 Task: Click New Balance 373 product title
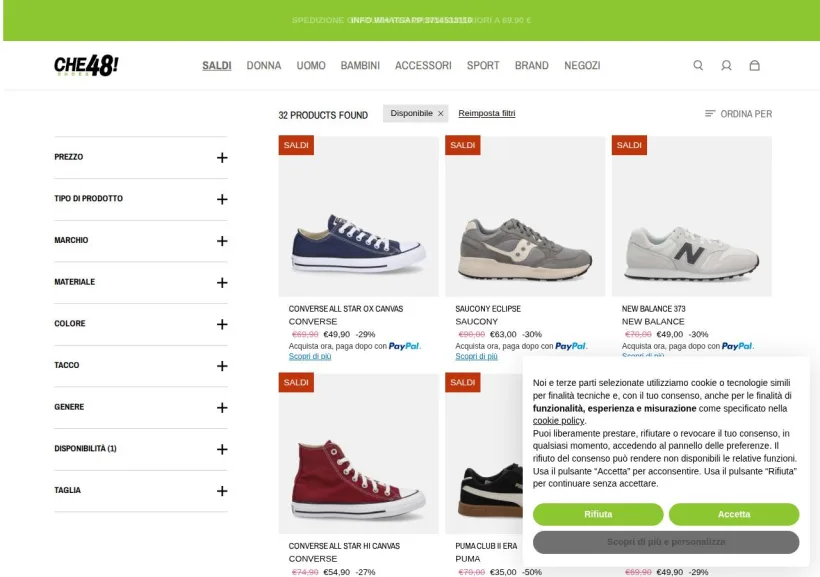click(x=653, y=309)
